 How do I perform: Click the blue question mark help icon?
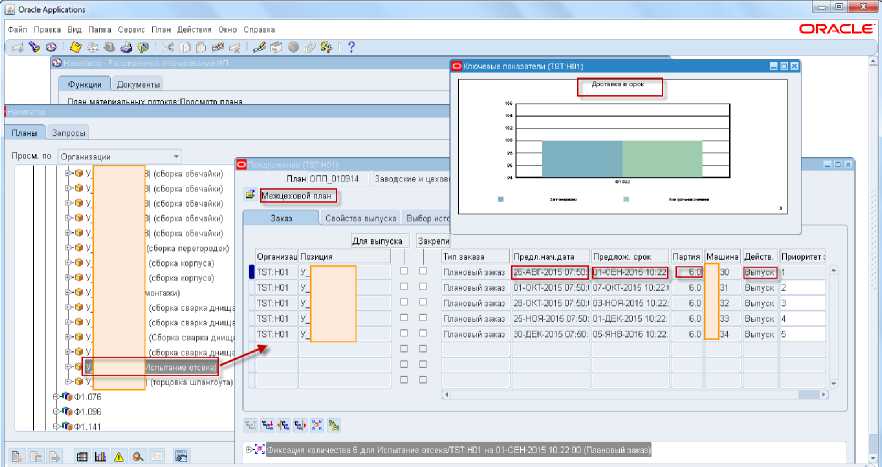(x=351, y=46)
